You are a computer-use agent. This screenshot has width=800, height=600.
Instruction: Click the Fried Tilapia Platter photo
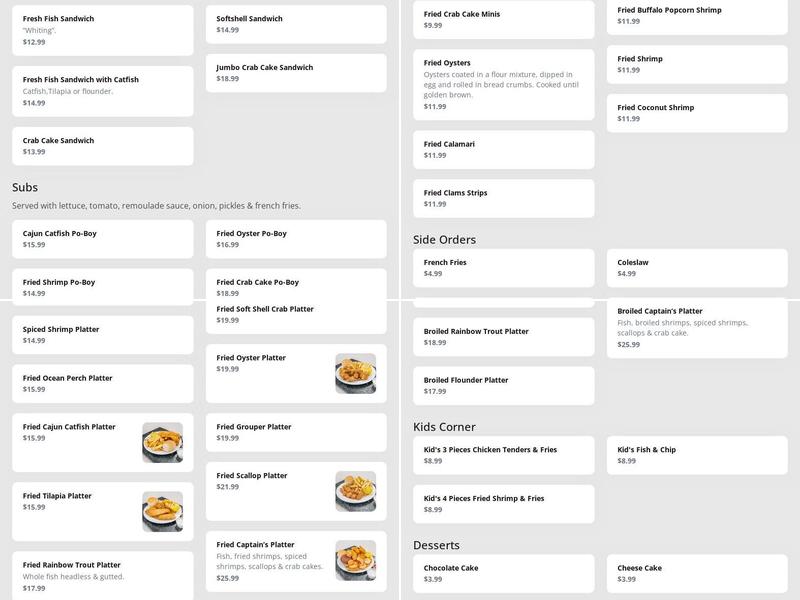click(x=162, y=511)
